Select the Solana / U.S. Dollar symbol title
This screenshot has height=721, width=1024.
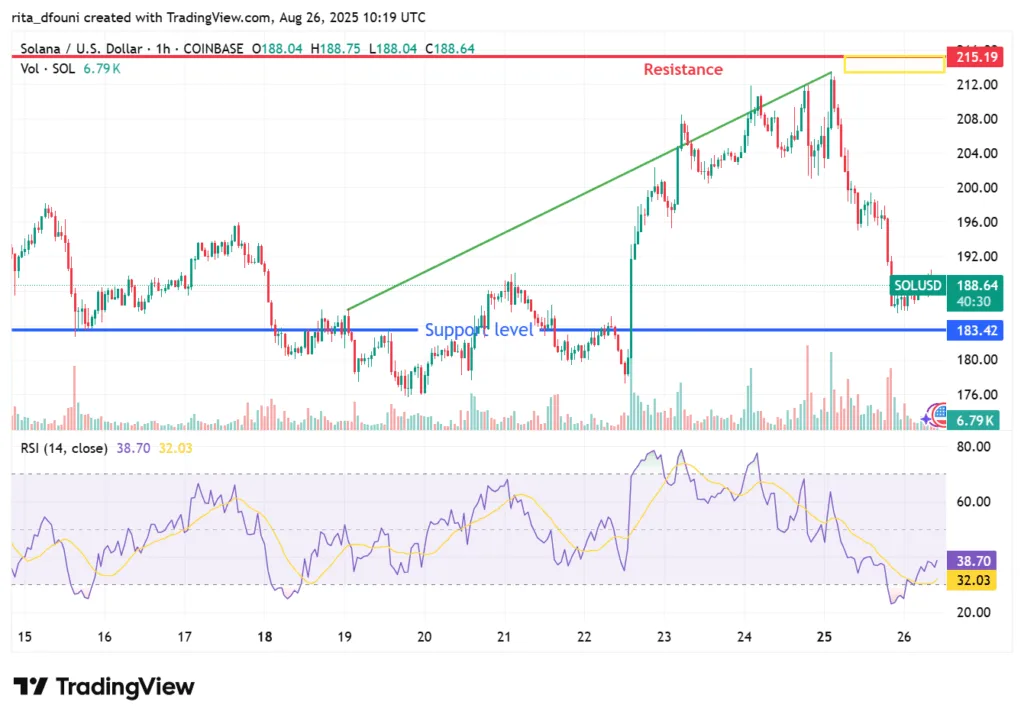pyautogui.click(x=81, y=48)
